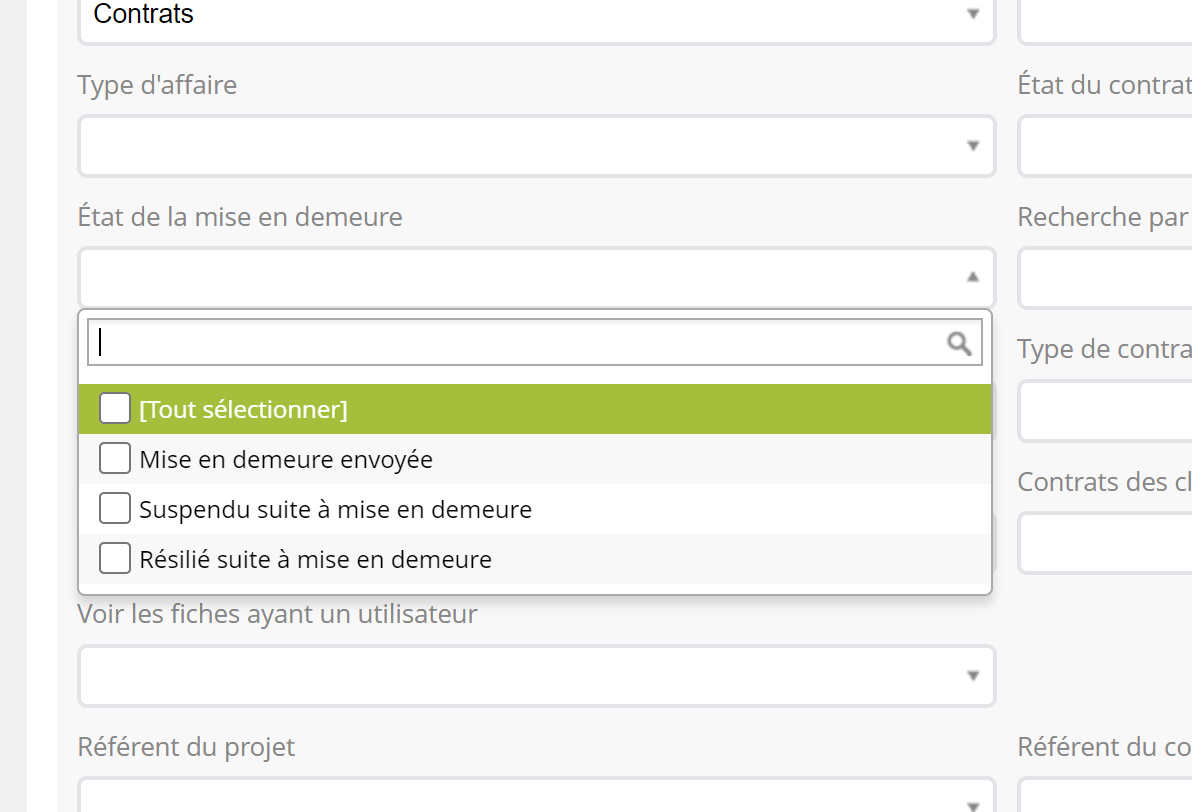This screenshot has width=1192, height=812.
Task: Check the Tout sélectionner checkbox
Action: (115, 409)
